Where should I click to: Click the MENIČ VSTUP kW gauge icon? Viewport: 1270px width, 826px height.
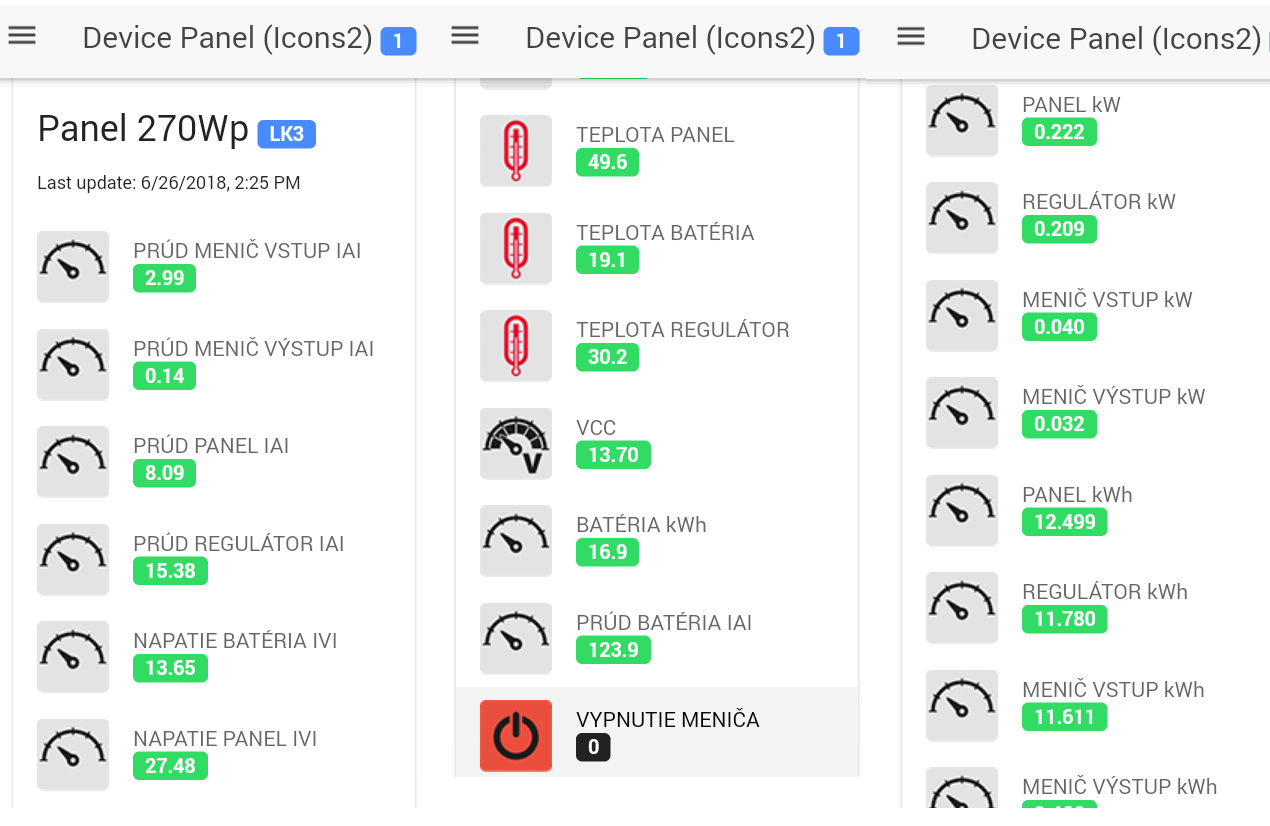pyautogui.click(x=962, y=315)
